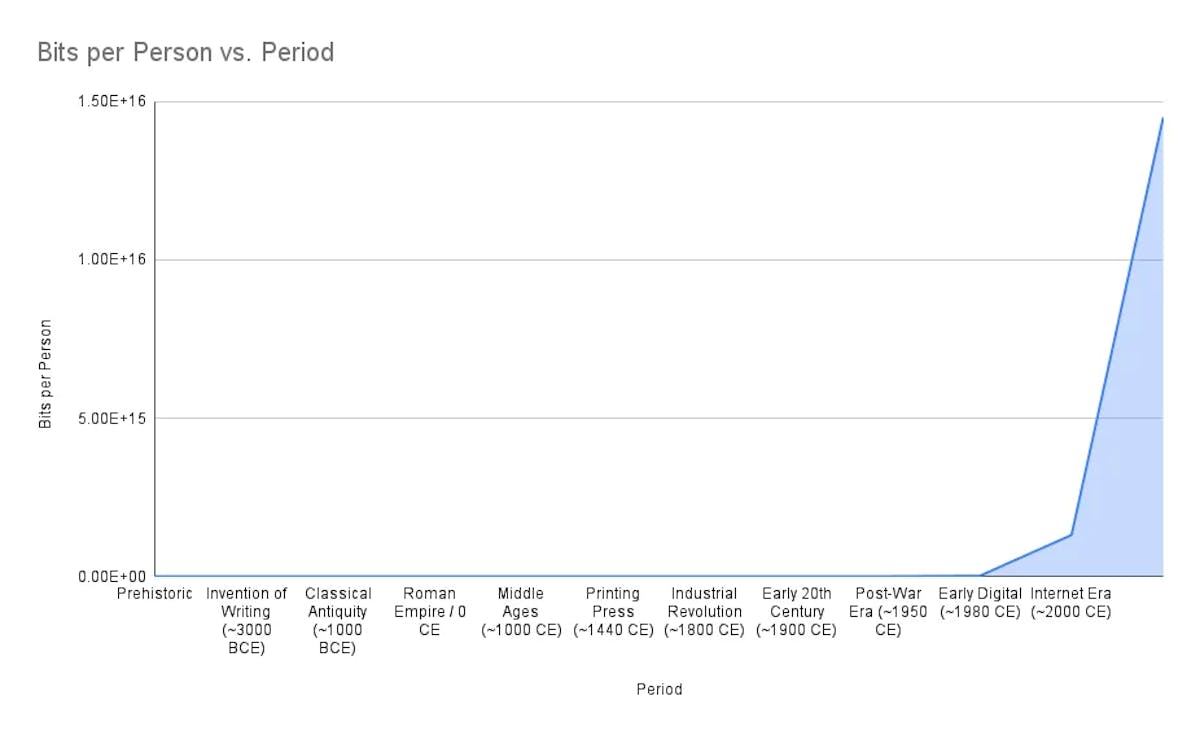Select the 'Industrial Revolution' axis label
Image resolution: width=1200 pixels, height=735 pixels.
pyautogui.click(x=704, y=611)
